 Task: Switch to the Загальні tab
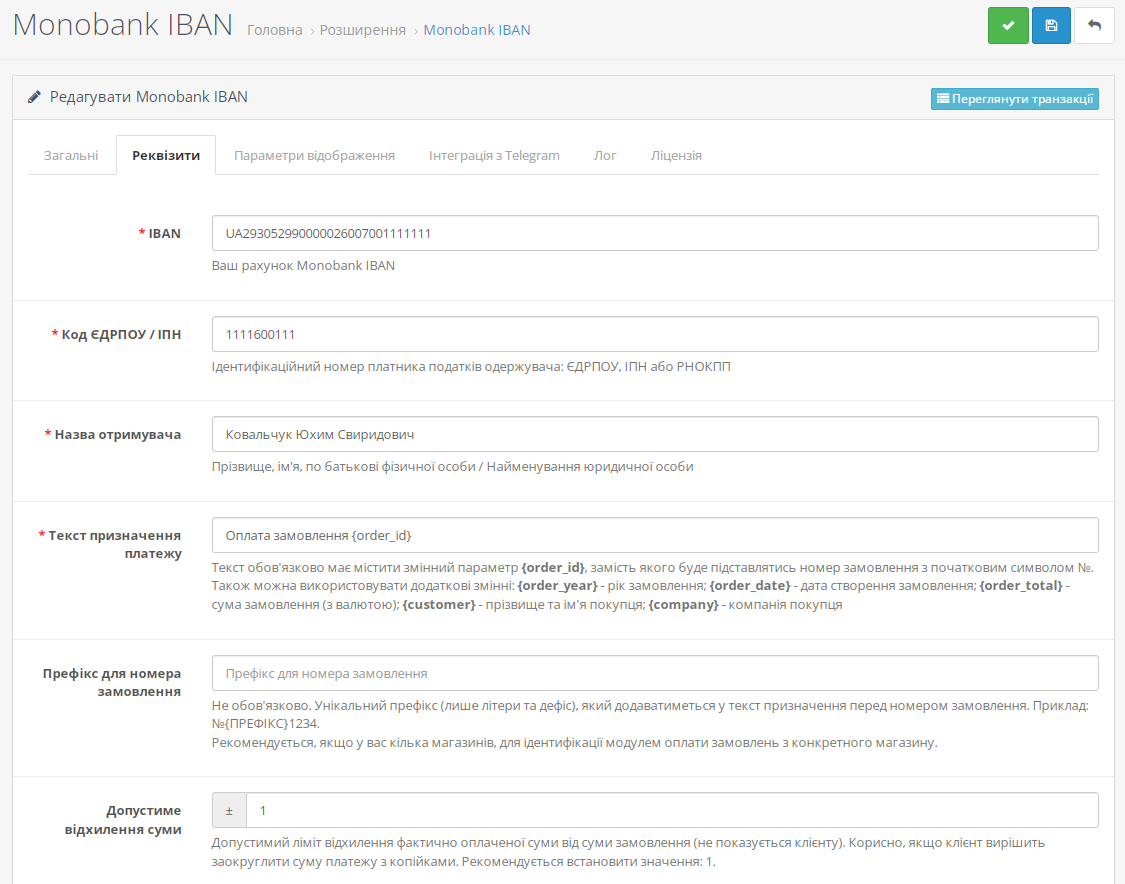(71, 155)
